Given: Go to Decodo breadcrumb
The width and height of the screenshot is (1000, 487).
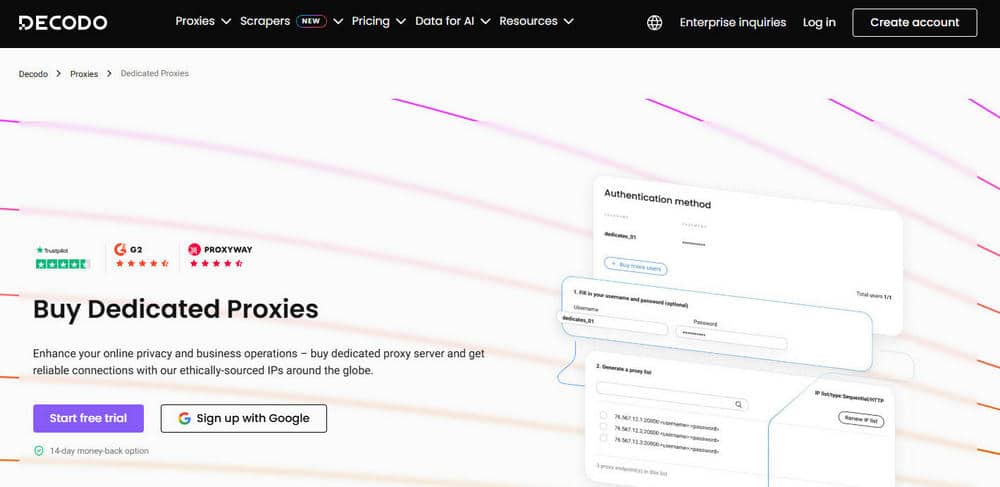Looking at the screenshot, I should coord(33,74).
